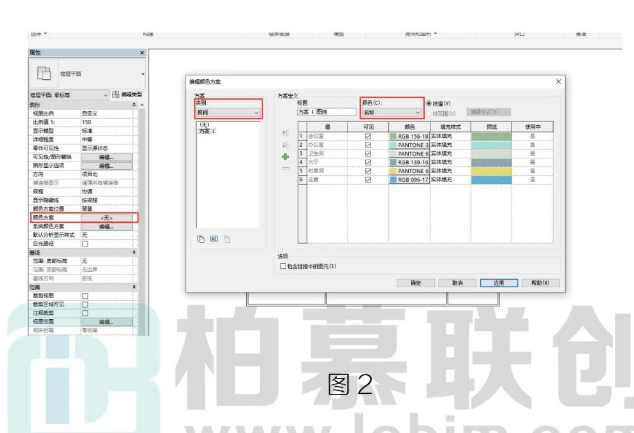The image size is (634, 433).
Task: Click the rename scheme icon below scheme list
Action: click(x=214, y=239)
